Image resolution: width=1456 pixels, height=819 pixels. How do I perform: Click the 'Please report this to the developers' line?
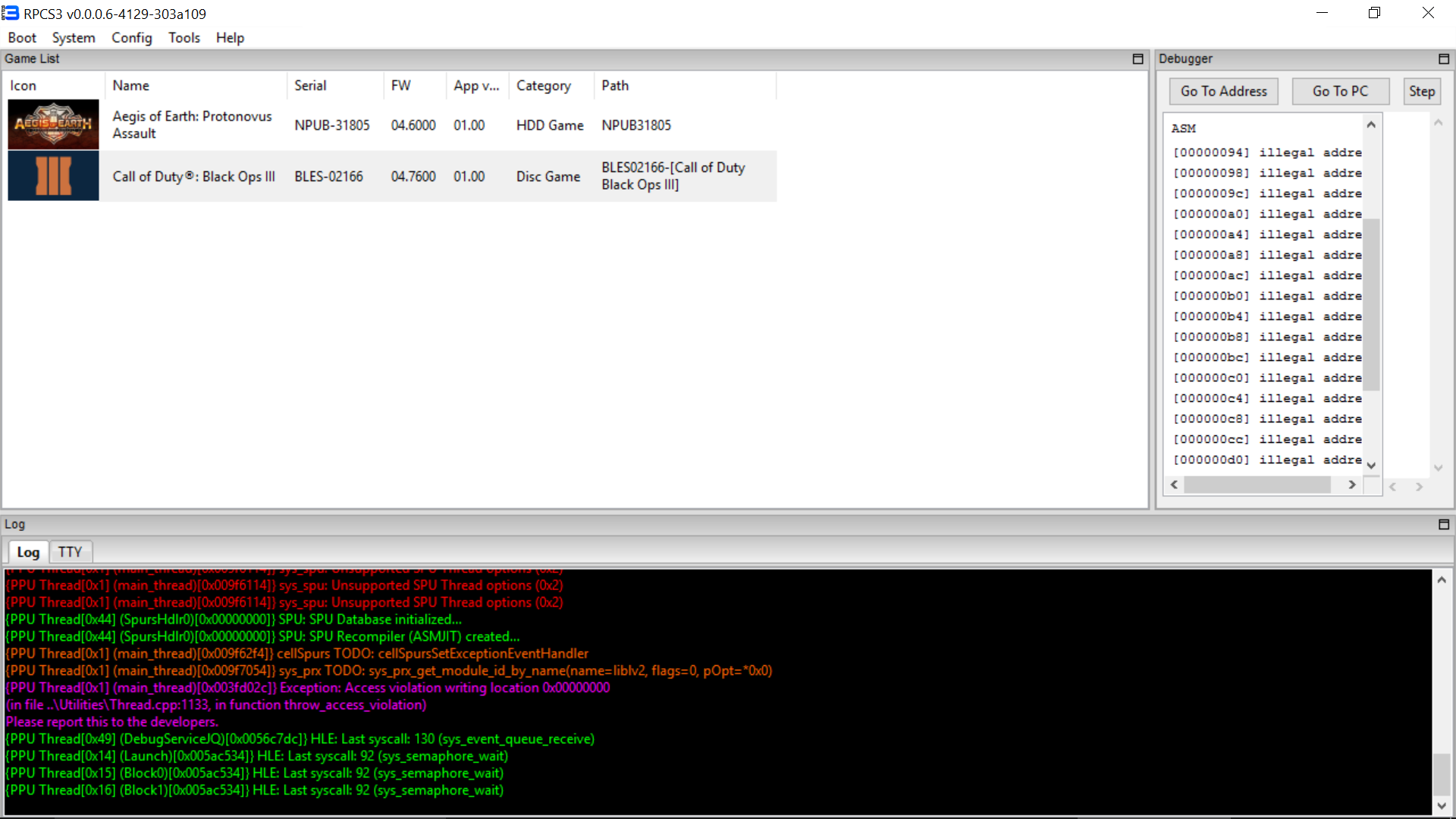(112, 722)
